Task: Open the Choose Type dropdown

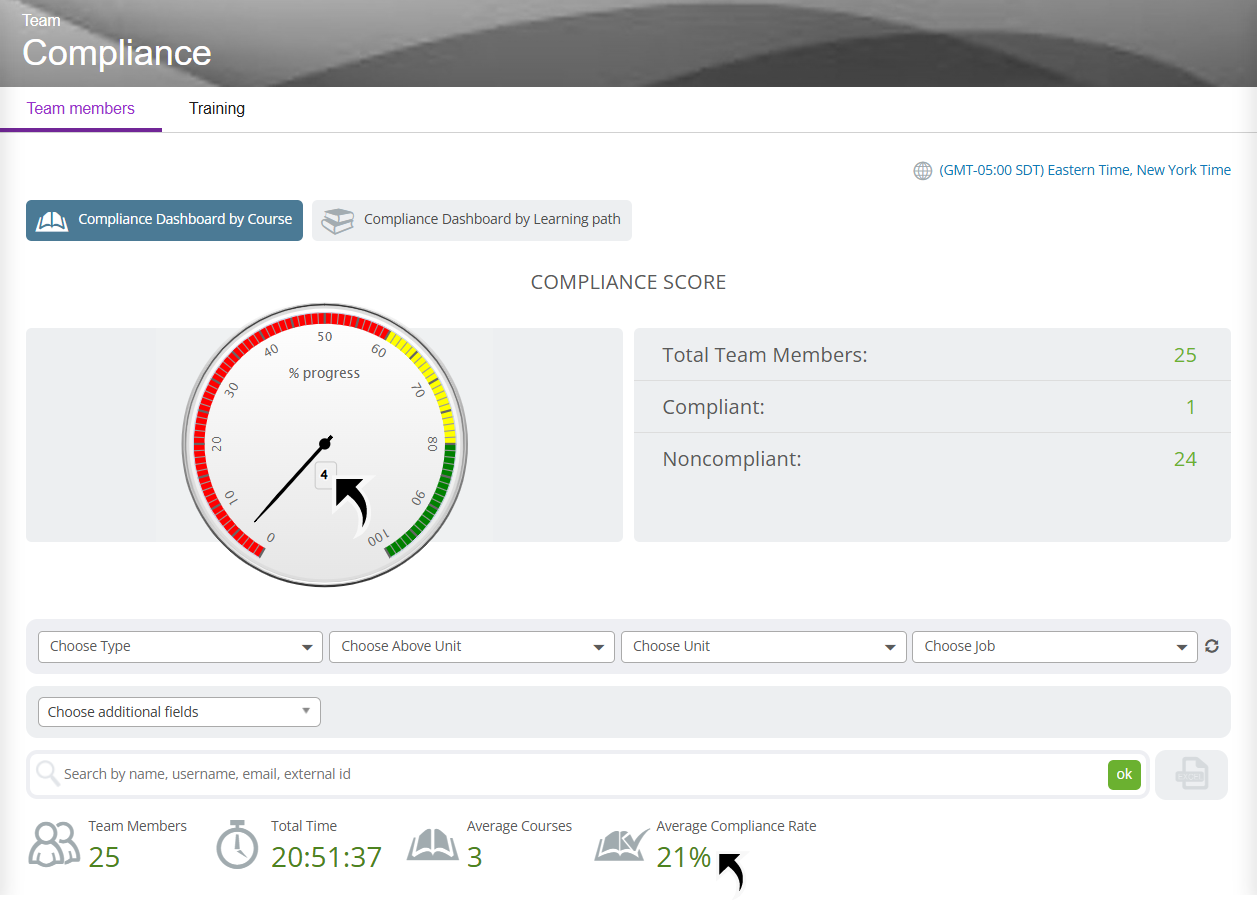Action: [x=180, y=647]
